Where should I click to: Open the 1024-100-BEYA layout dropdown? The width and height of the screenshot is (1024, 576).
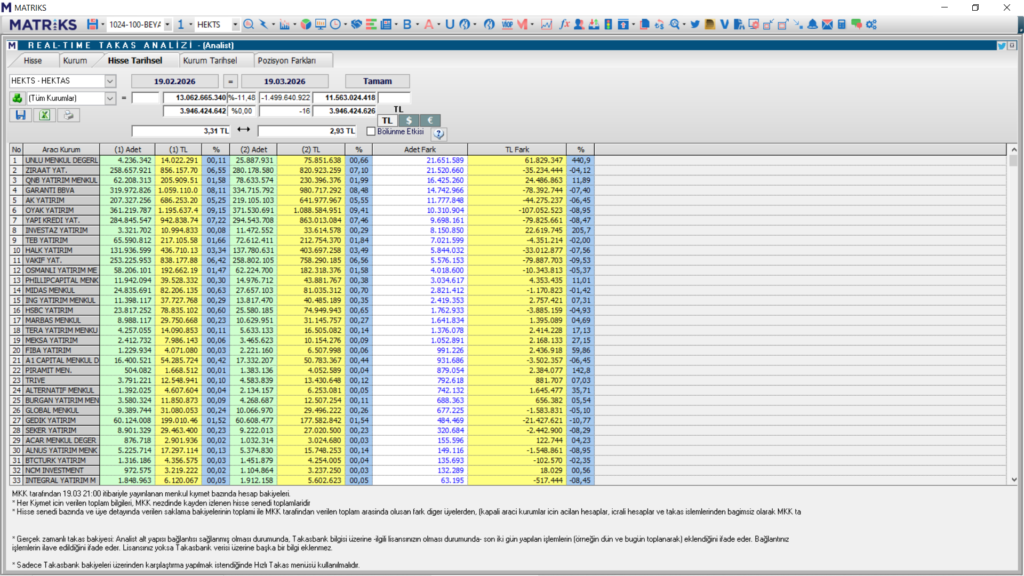coord(168,24)
